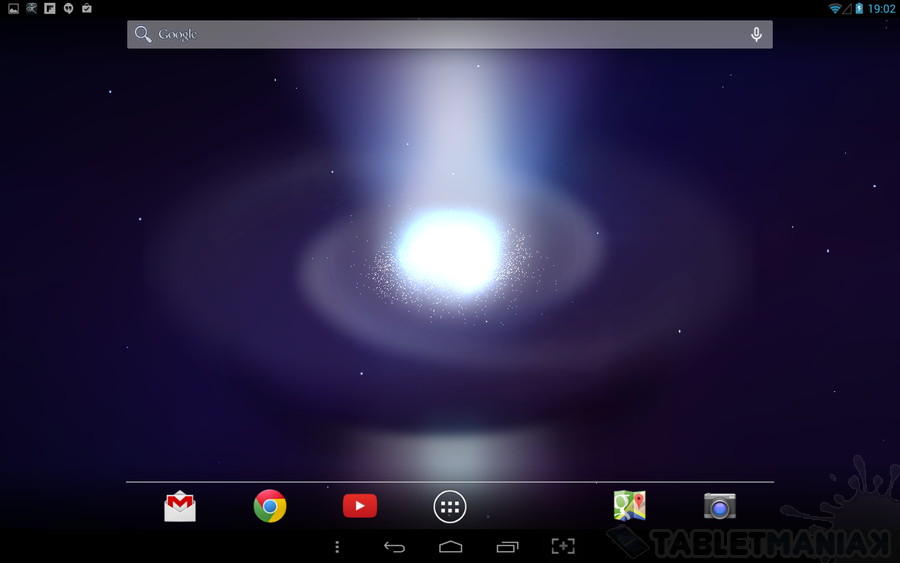
Task: Focus the Google search field
Action: tap(449, 34)
